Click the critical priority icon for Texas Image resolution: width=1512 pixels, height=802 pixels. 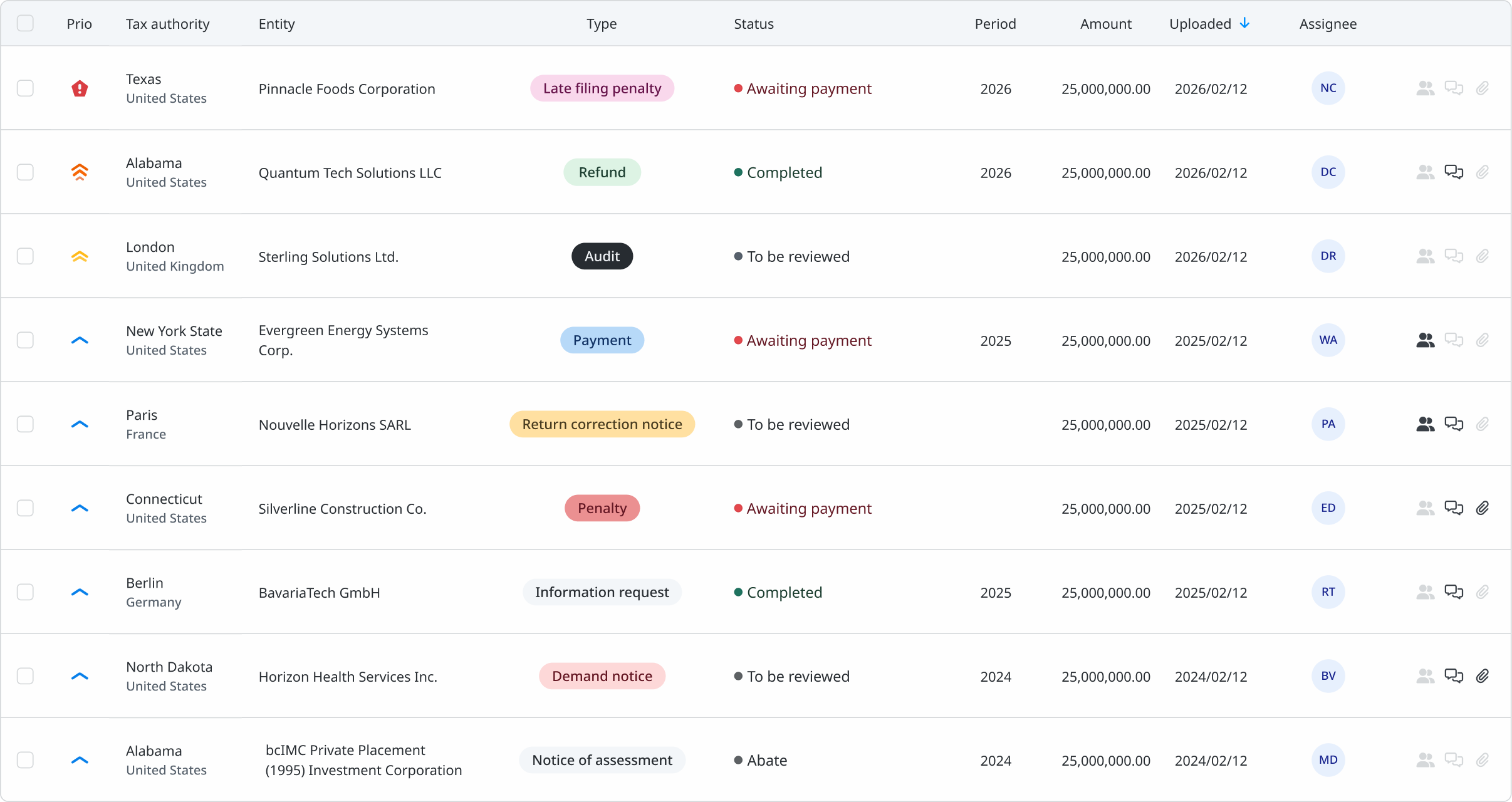coord(80,88)
